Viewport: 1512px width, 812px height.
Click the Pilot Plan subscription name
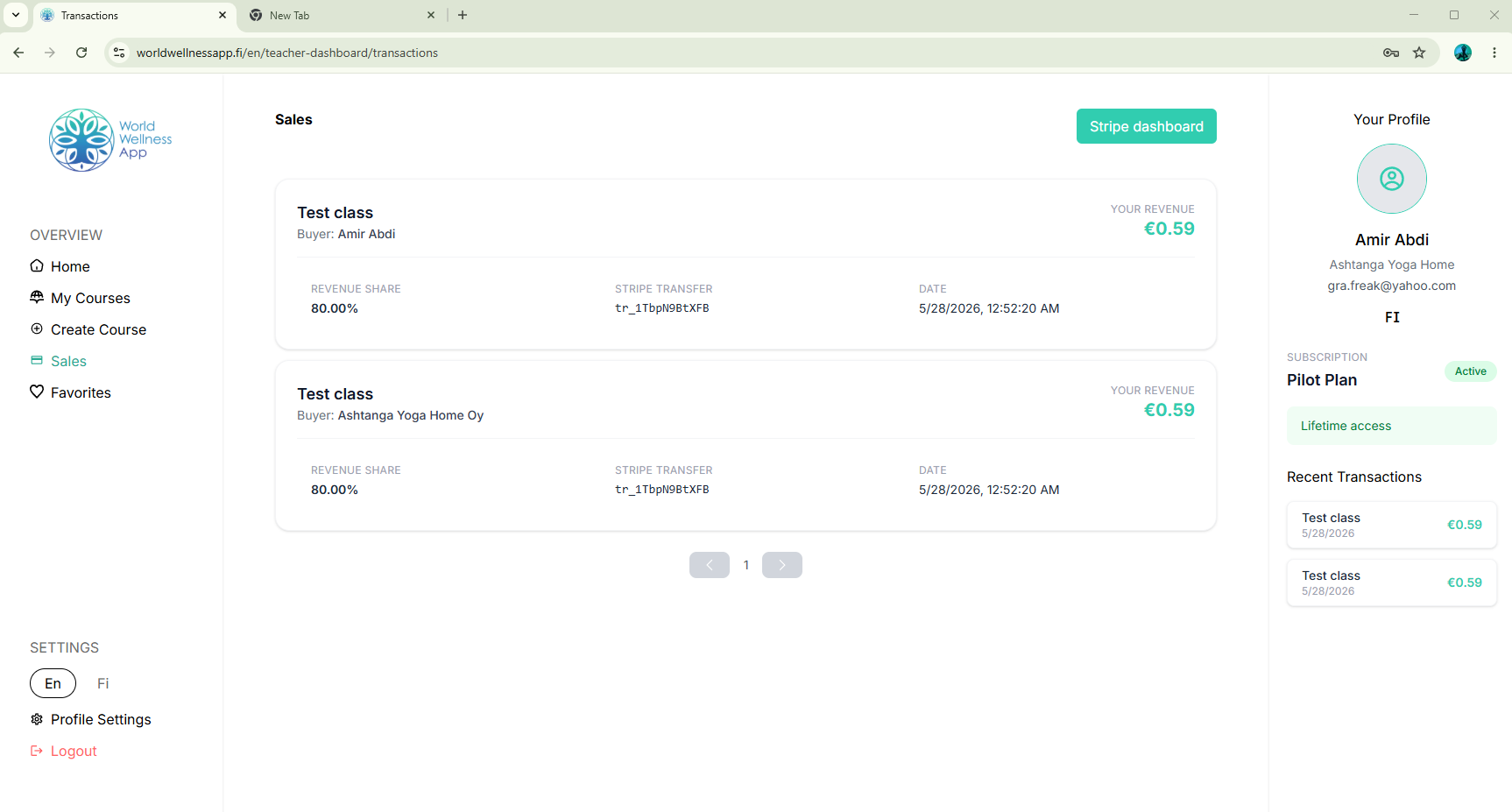click(1322, 380)
